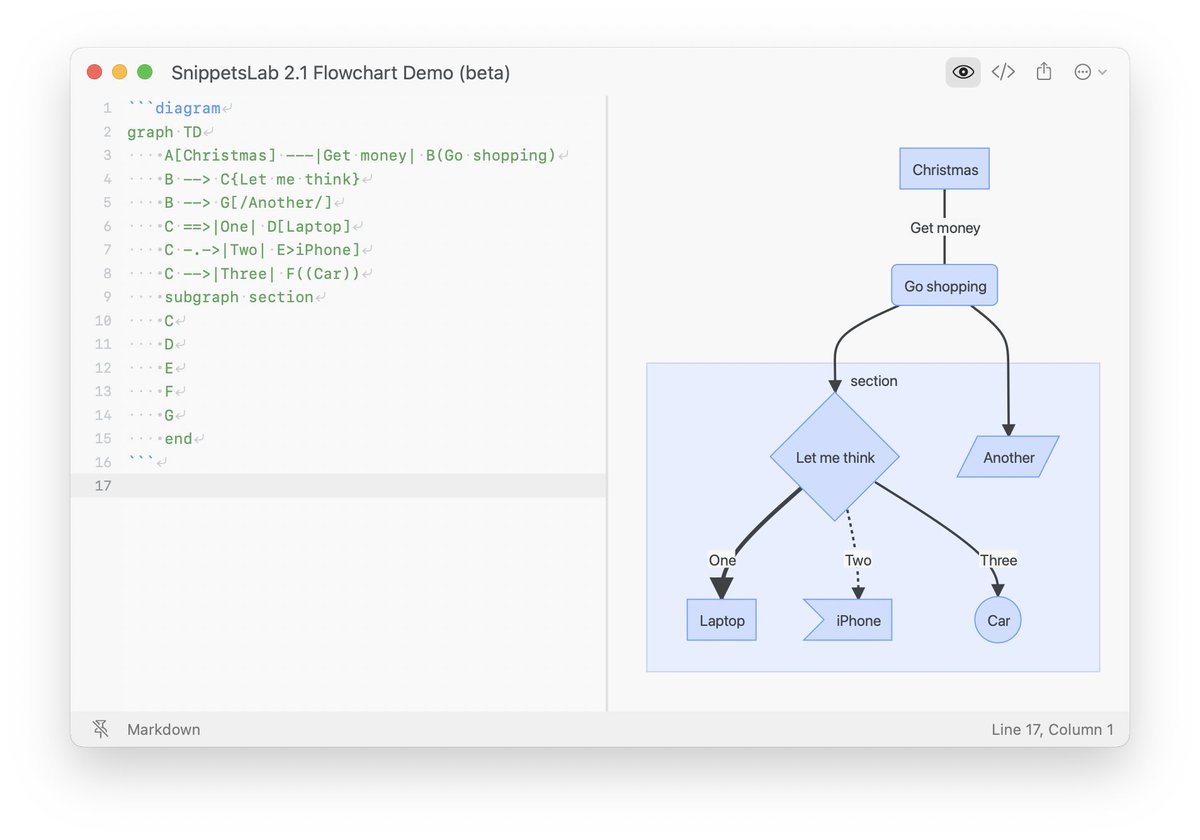This screenshot has height=840, width=1200.
Task: Click the unpinned pin icon in the status bar
Action: click(x=101, y=729)
